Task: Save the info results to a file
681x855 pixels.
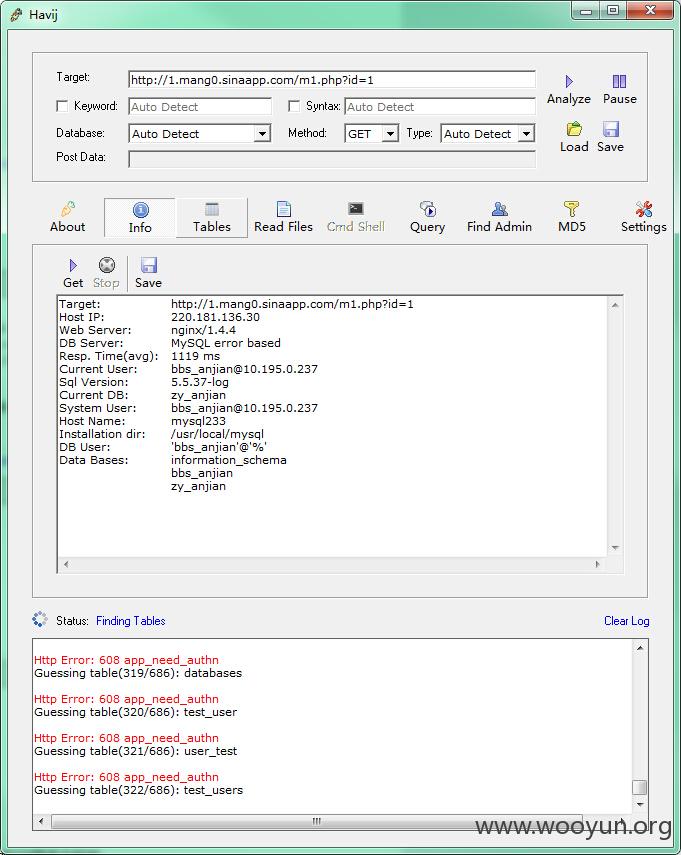Action: pyautogui.click(x=148, y=273)
